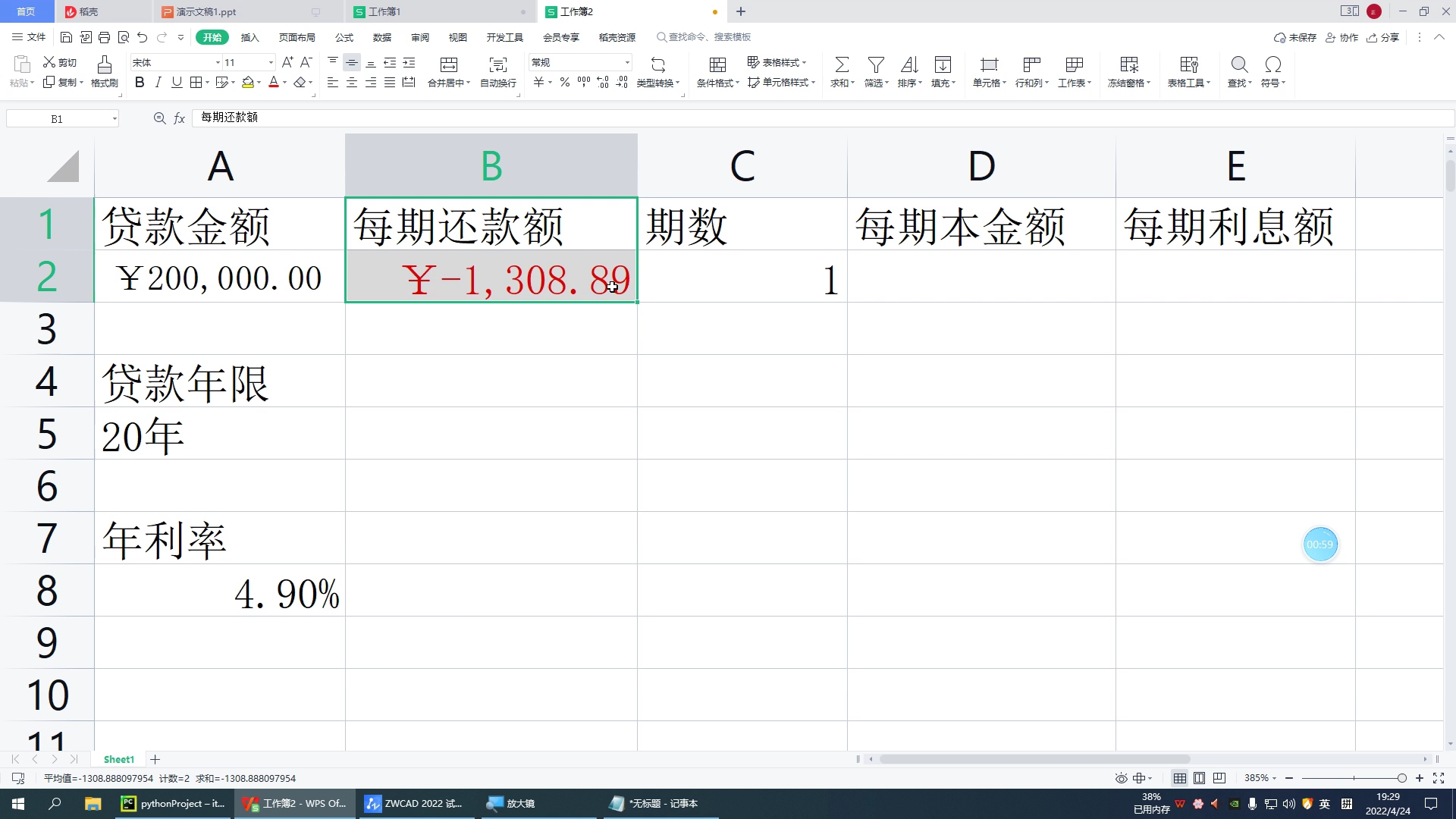Screen dimensions: 1456x819
Task: Click the Cut (剪切) scissors icon
Action: click(x=49, y=62)
